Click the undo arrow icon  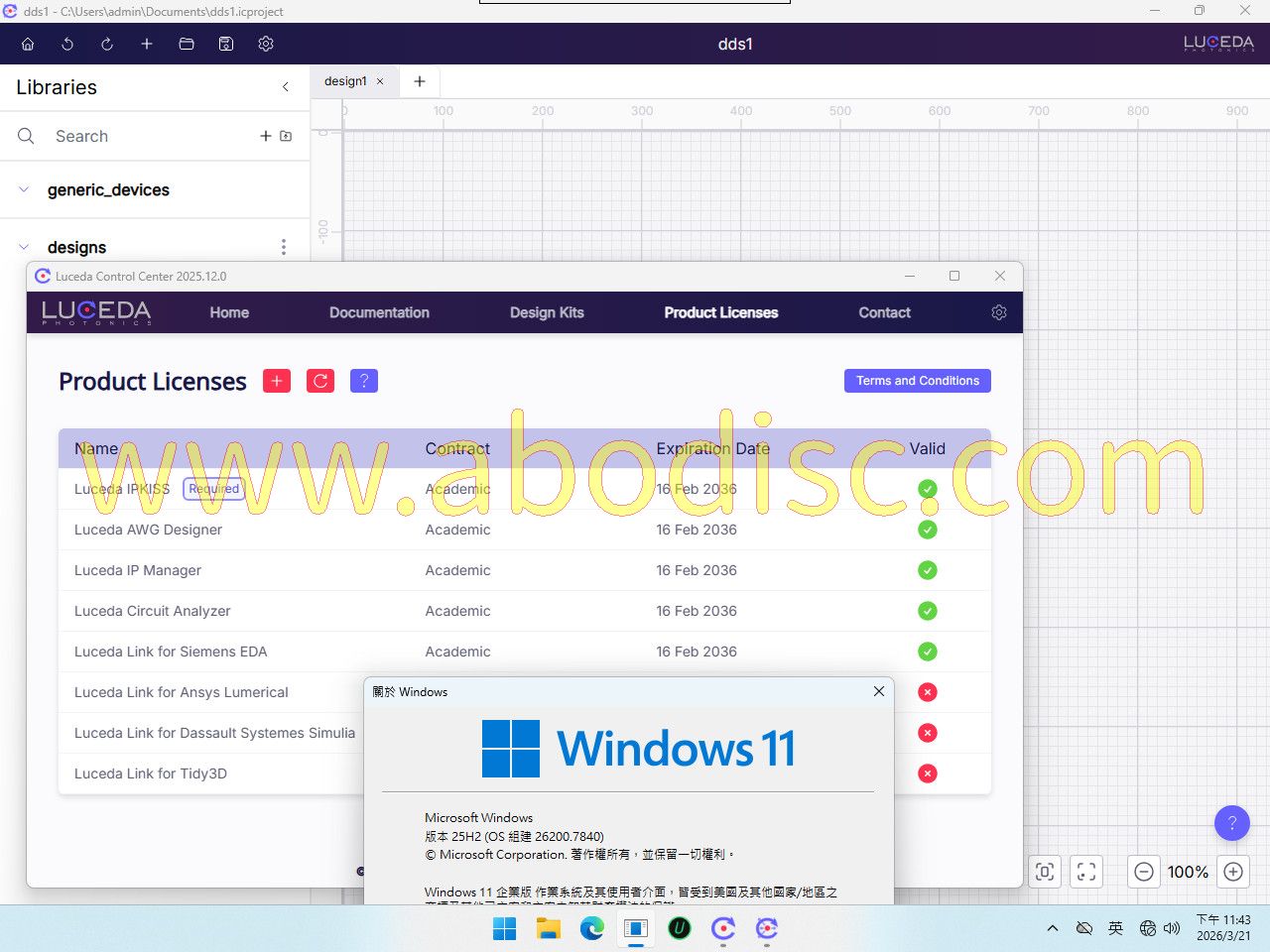coord(67,44)
